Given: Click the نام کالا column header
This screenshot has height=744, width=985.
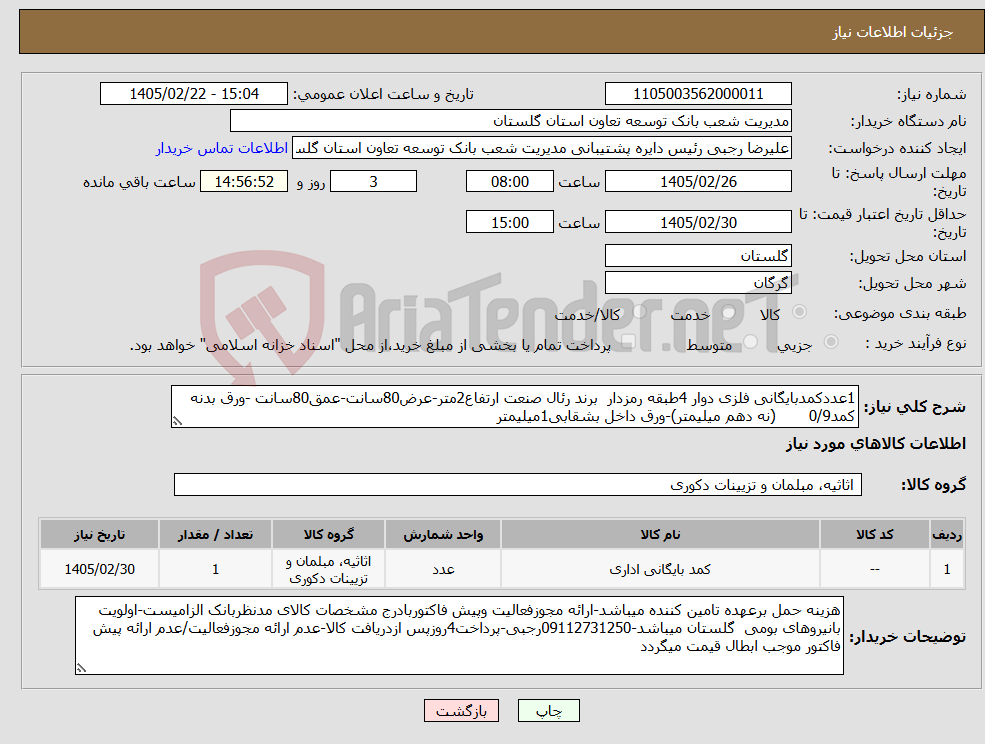Looking at the screenshot, I should 660,535.
